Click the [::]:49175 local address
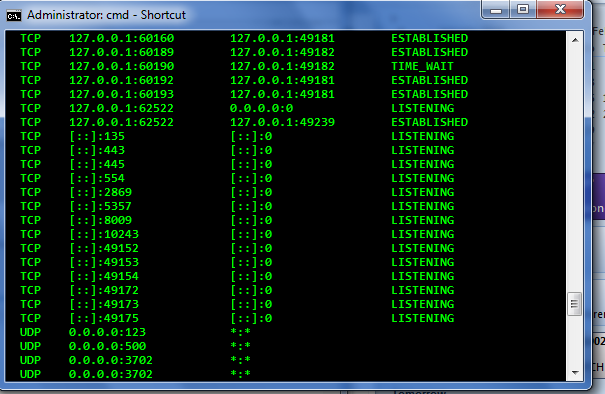The height and width of the screenshot is (394, 605). click(104, 318)
